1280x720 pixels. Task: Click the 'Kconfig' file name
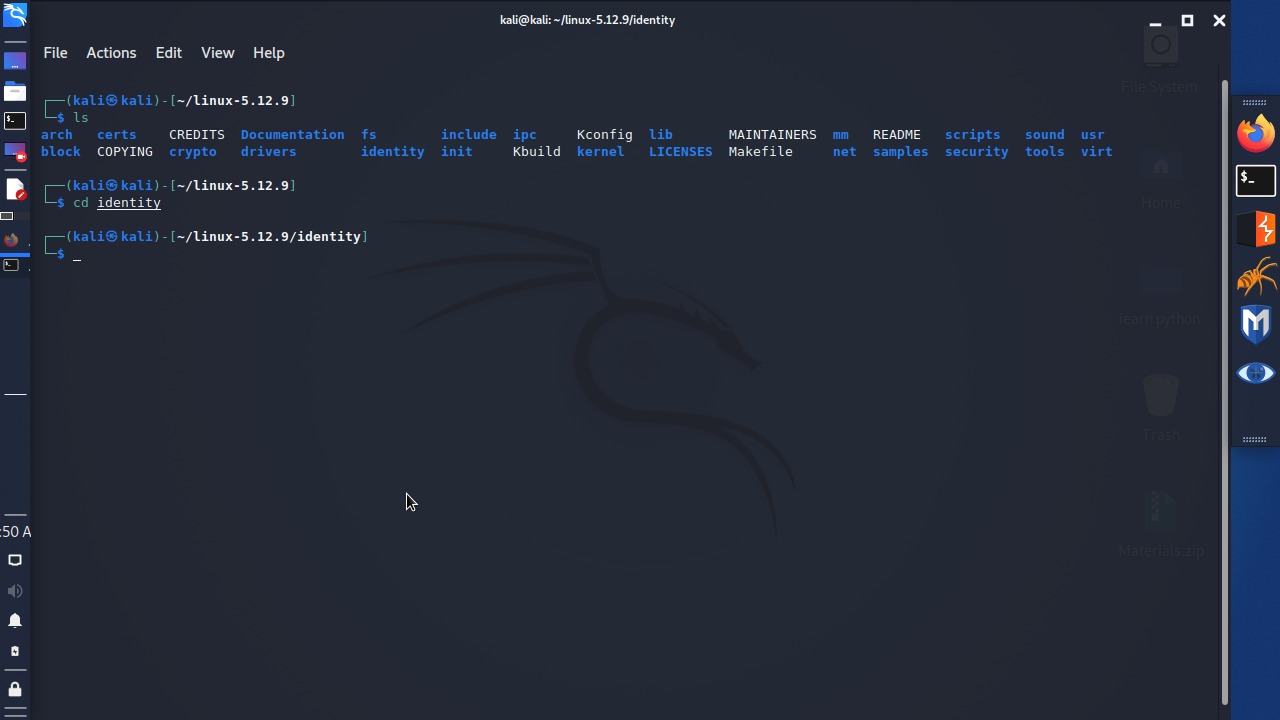[x=605, y=135]
